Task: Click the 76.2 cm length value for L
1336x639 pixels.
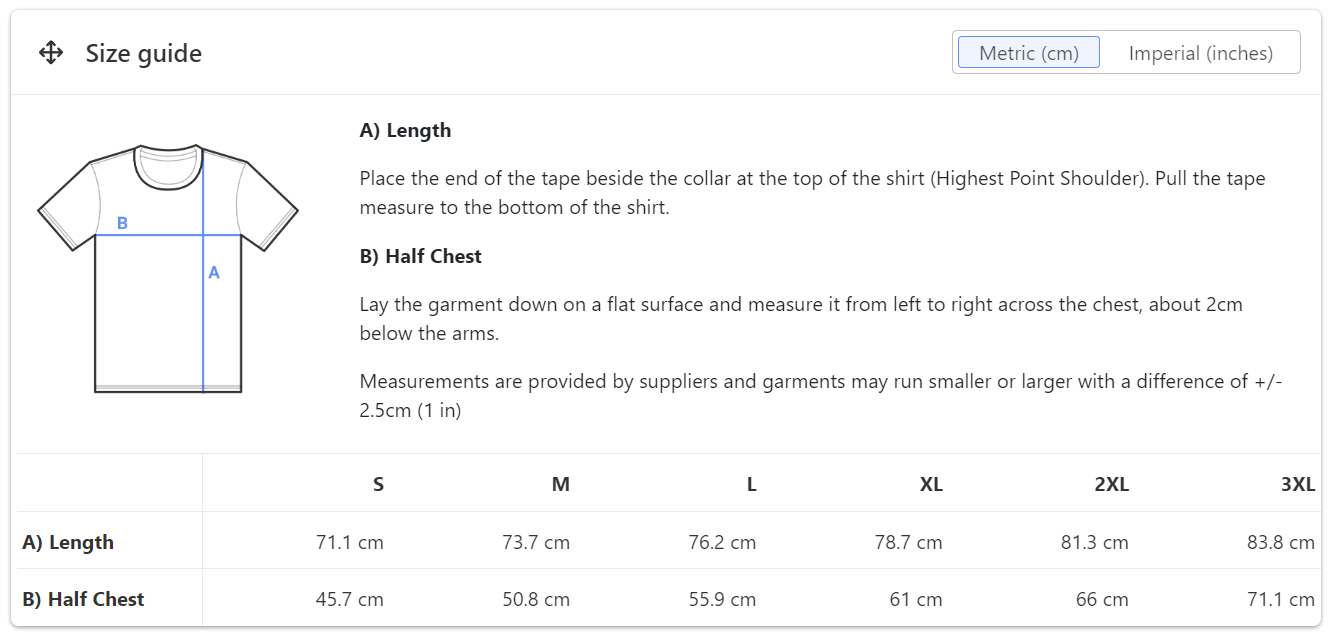Action: tap(722, 542)
